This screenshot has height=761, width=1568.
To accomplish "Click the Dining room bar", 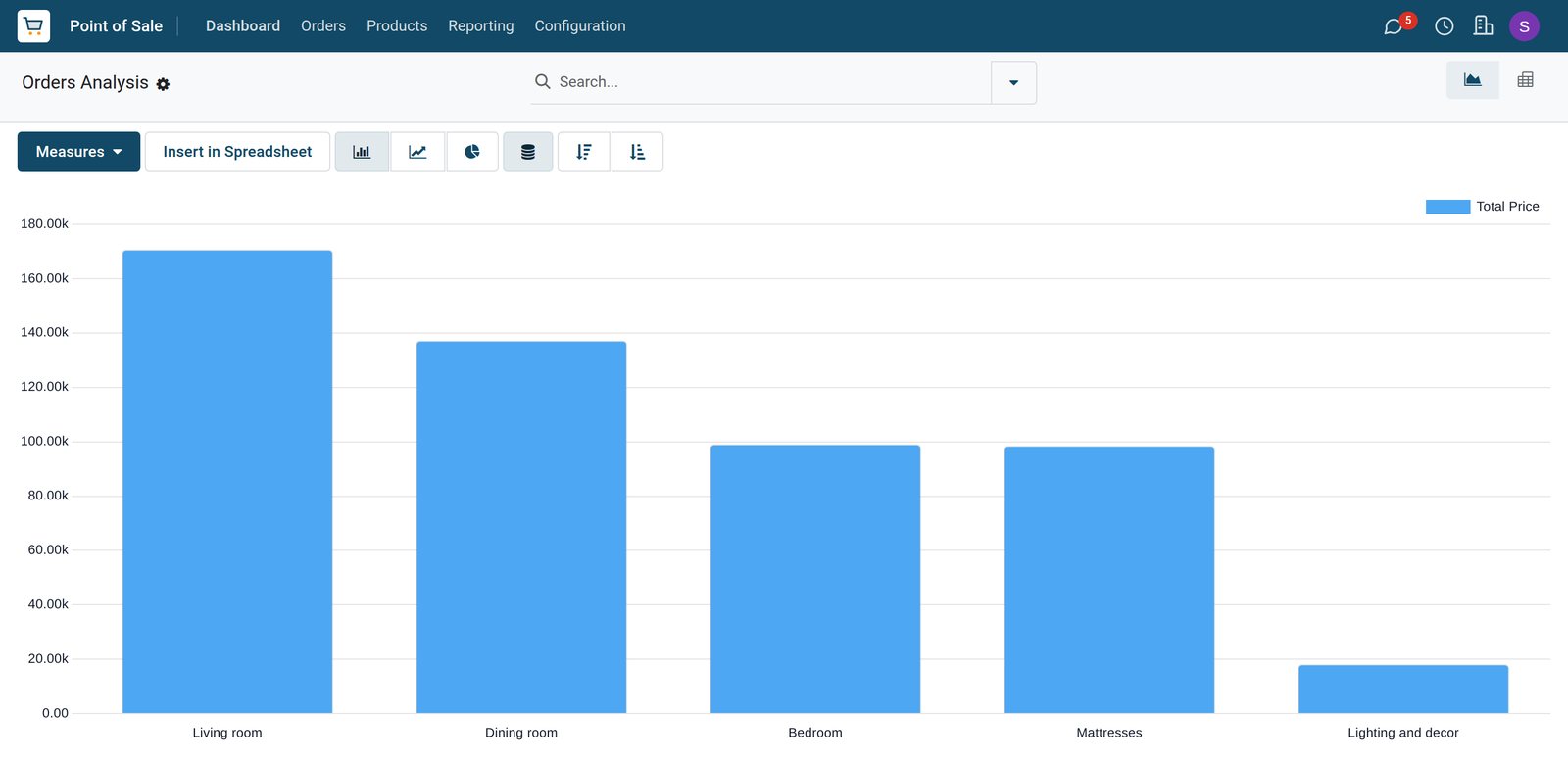I will [521, 527].
